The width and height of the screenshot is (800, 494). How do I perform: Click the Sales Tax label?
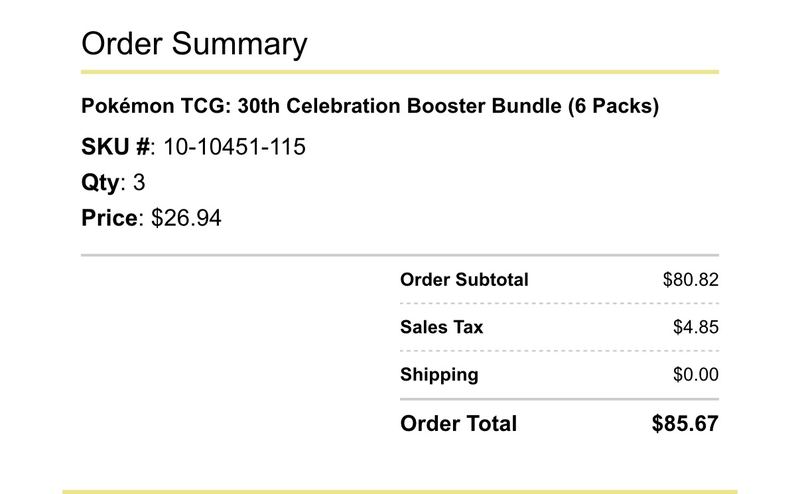click(441, 327)
